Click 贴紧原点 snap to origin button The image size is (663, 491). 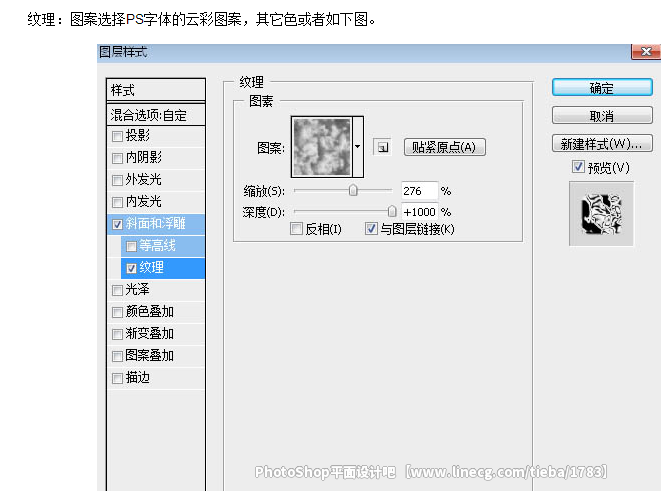click(445, 147)
